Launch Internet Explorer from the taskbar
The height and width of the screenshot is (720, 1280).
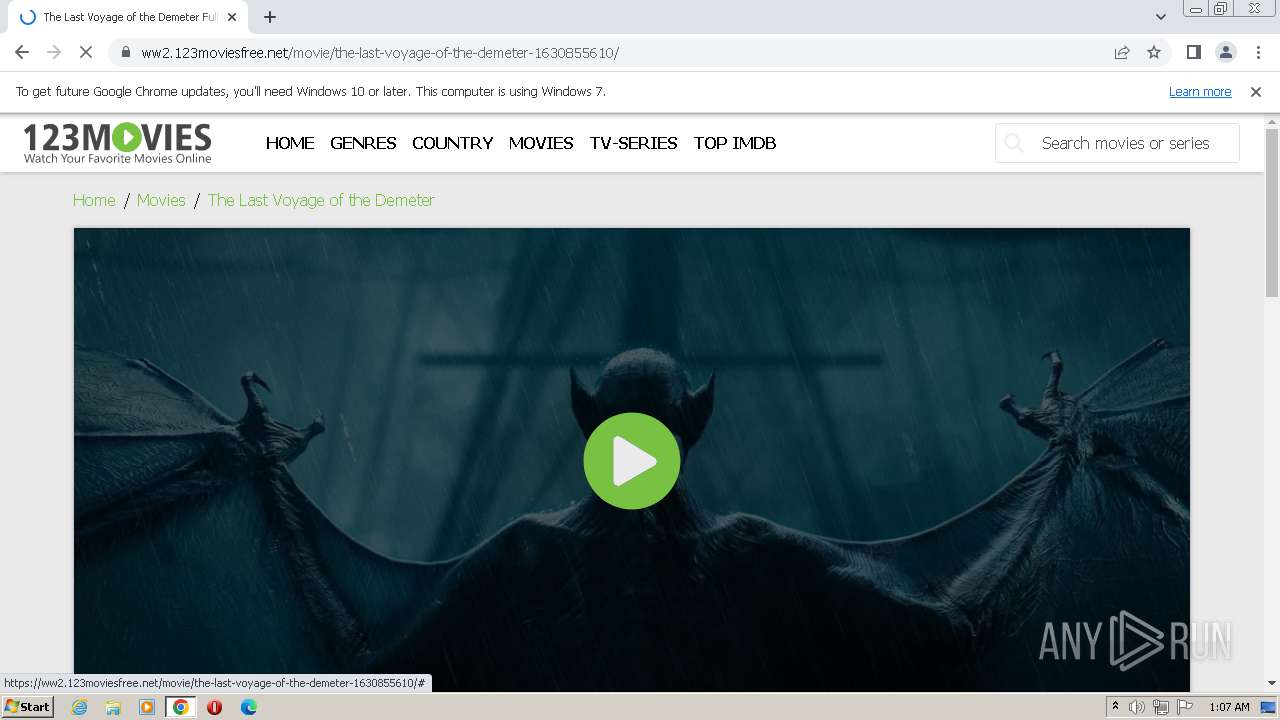[80, 707]
